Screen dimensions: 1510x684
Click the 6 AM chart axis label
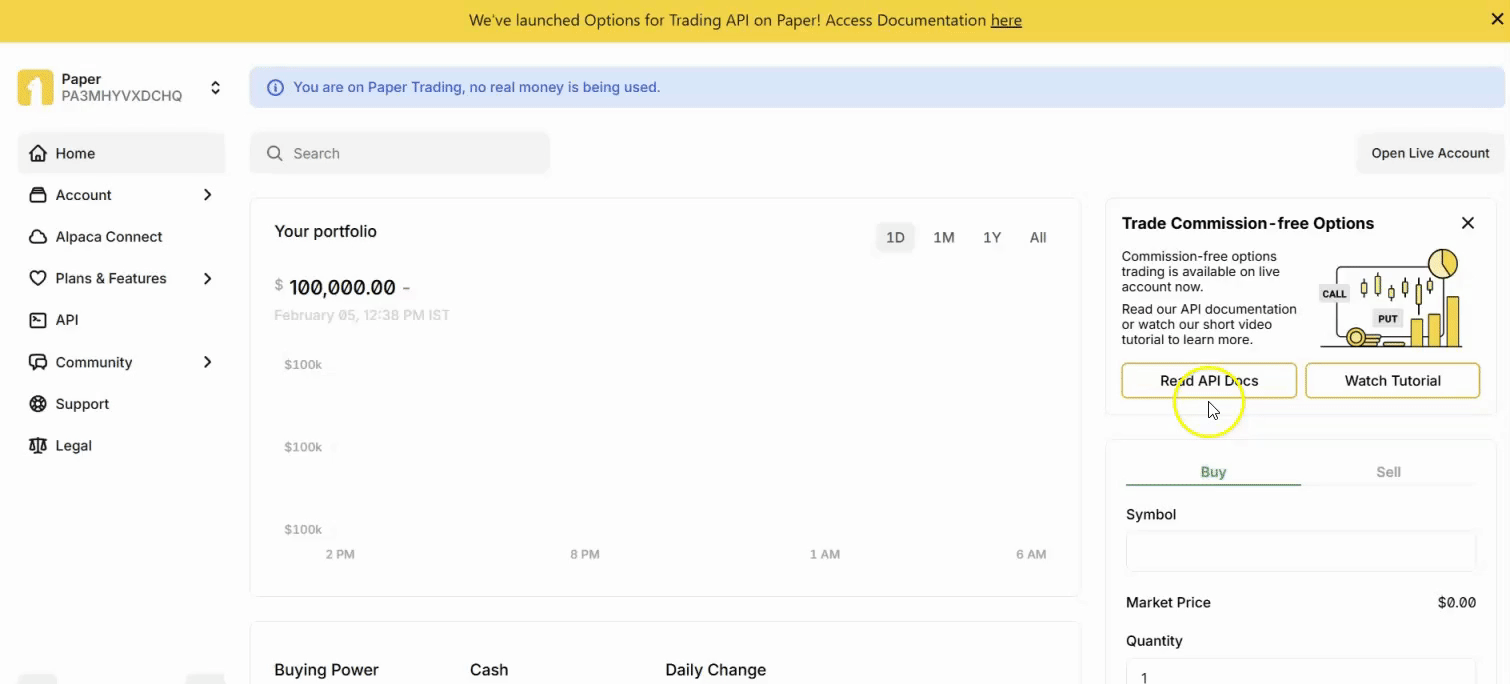[1031, 554]
